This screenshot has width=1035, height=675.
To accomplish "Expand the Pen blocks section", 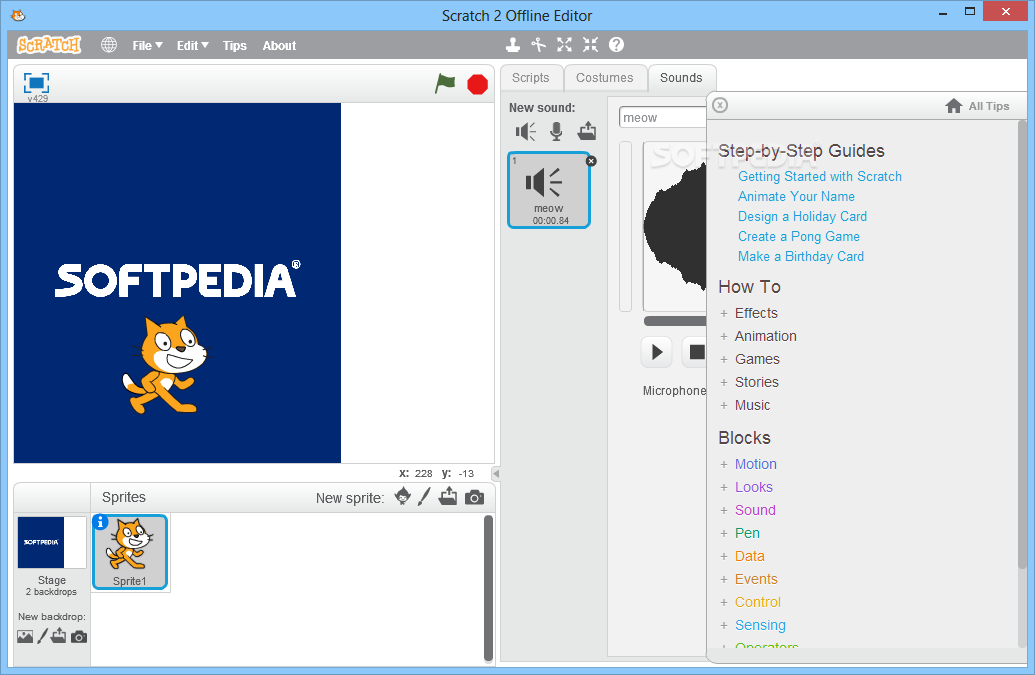I will (740, 534).
